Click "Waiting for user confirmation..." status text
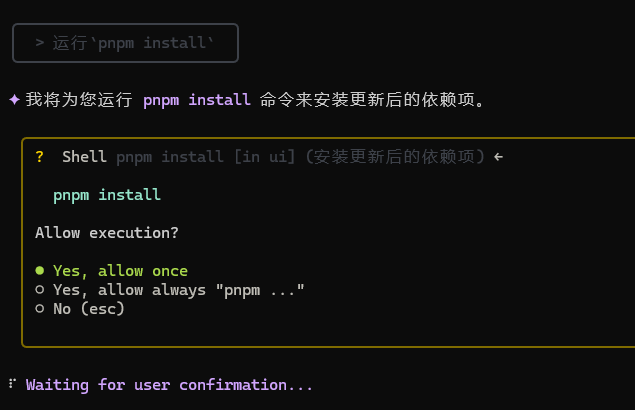 pyautogui.click(x=169, y=384)
